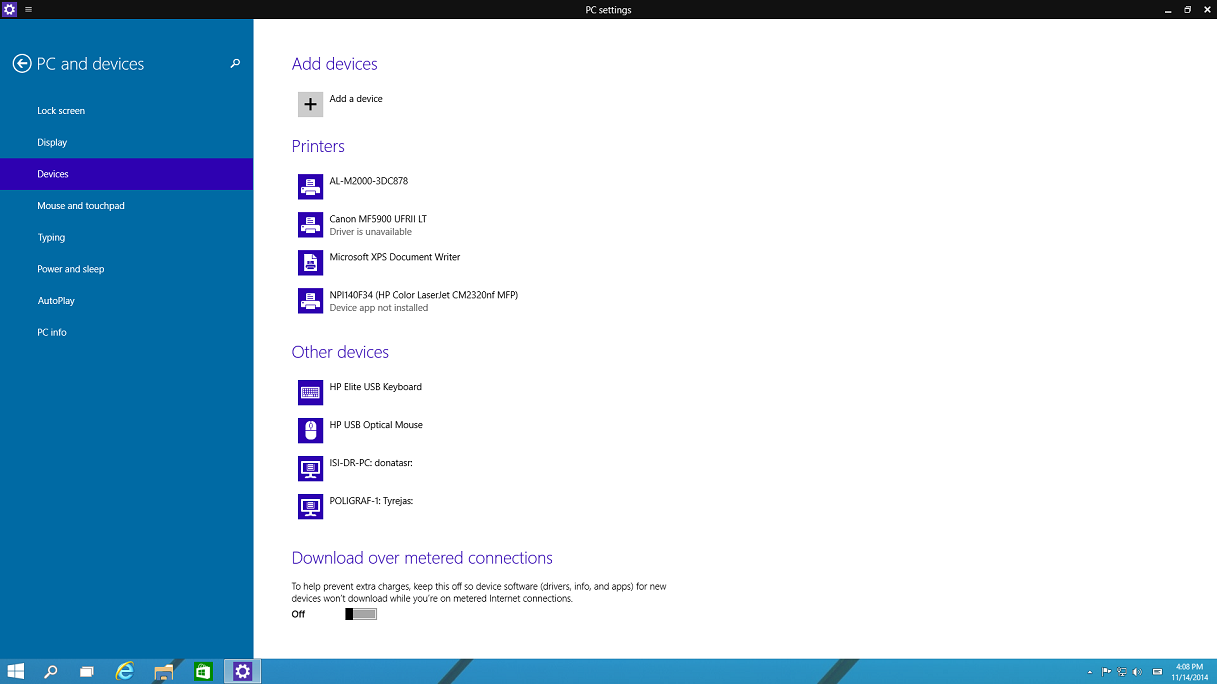Select the POLIGRAF-1 device monitor icon
This screenshot has width=1217, height=684.
pos(310,506)
